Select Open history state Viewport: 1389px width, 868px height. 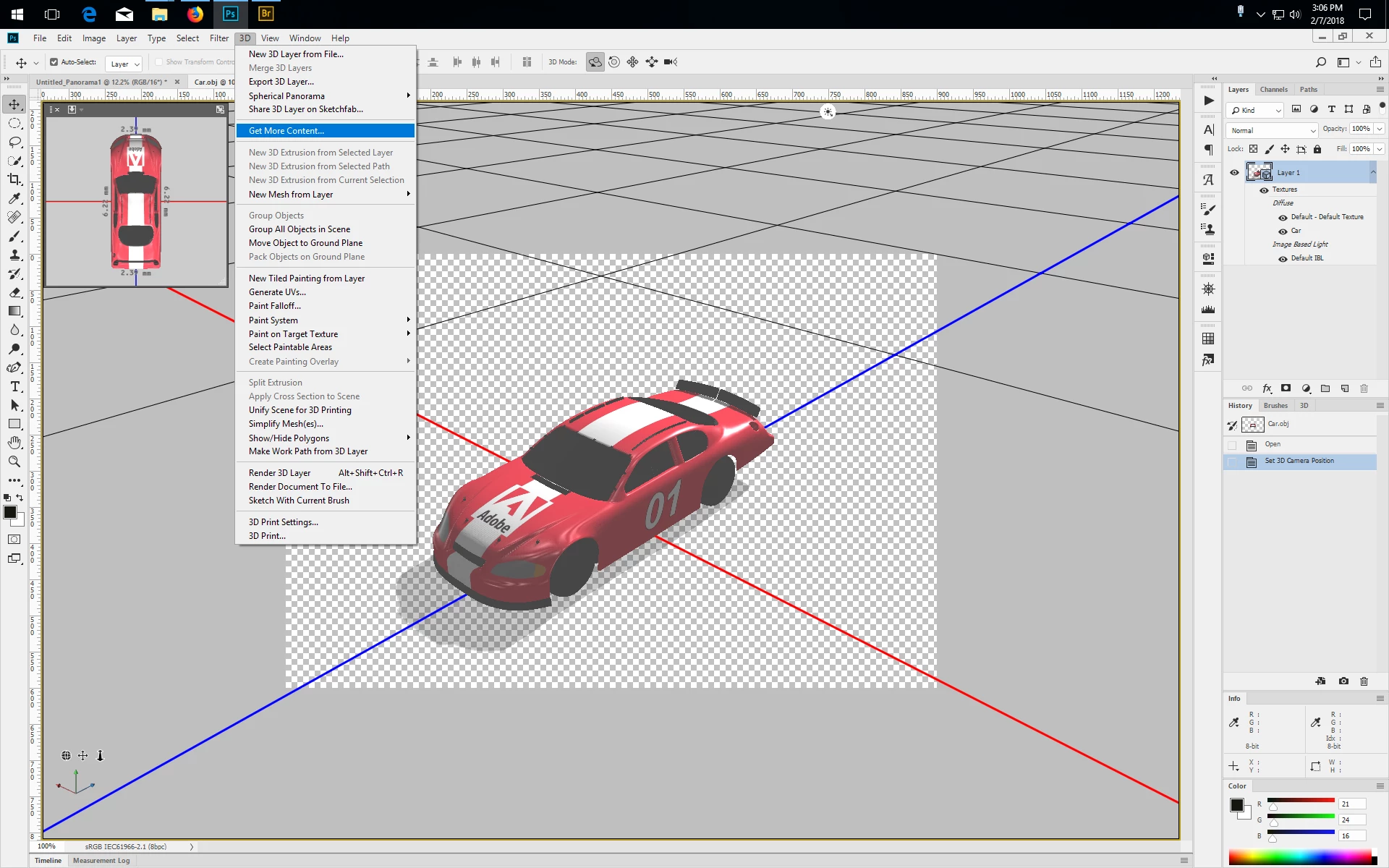[x=1273, y=444]
